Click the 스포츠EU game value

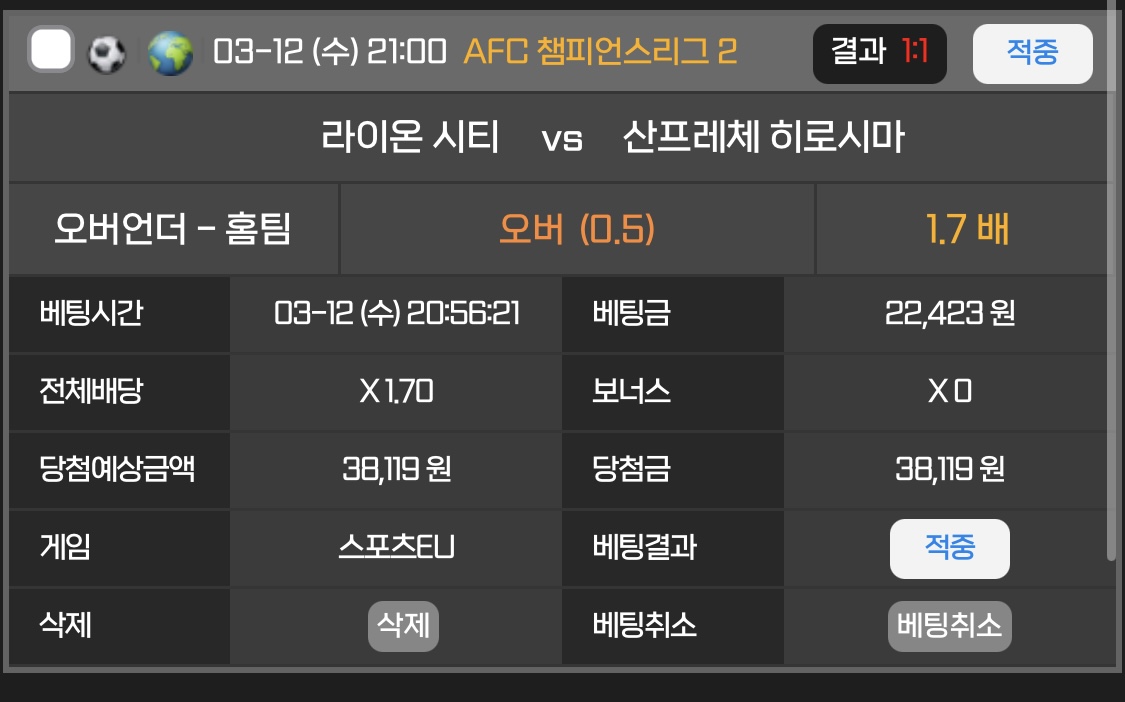click(x=396, y=547)
